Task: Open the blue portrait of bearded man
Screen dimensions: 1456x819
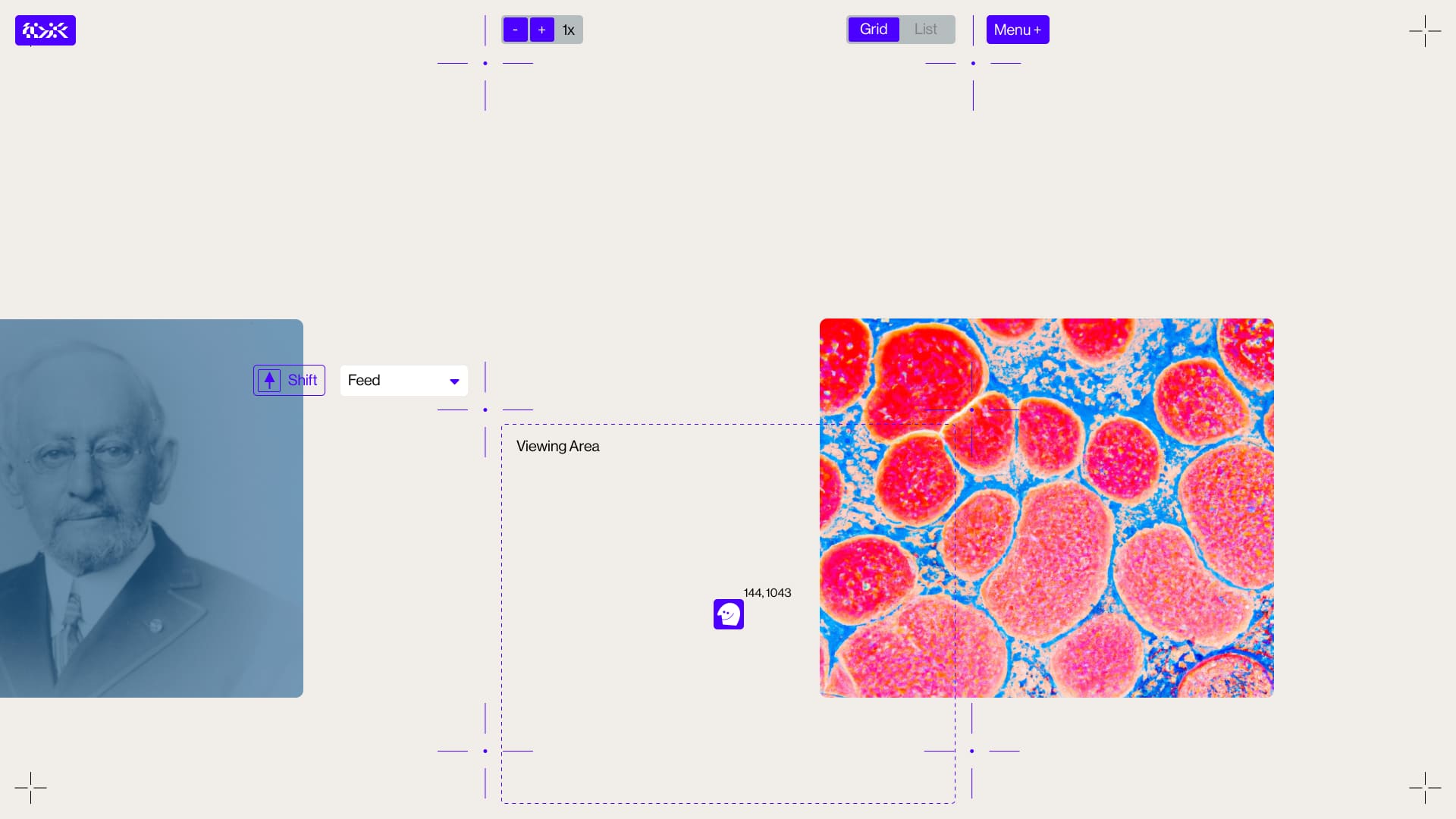Action: tap(152, 508)
